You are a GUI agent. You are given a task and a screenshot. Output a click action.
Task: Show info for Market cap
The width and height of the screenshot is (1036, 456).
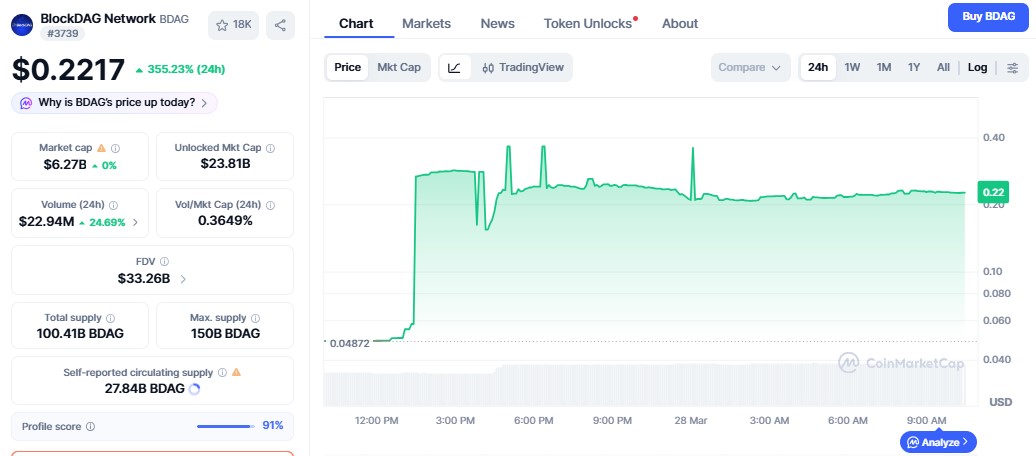[116, 148]
